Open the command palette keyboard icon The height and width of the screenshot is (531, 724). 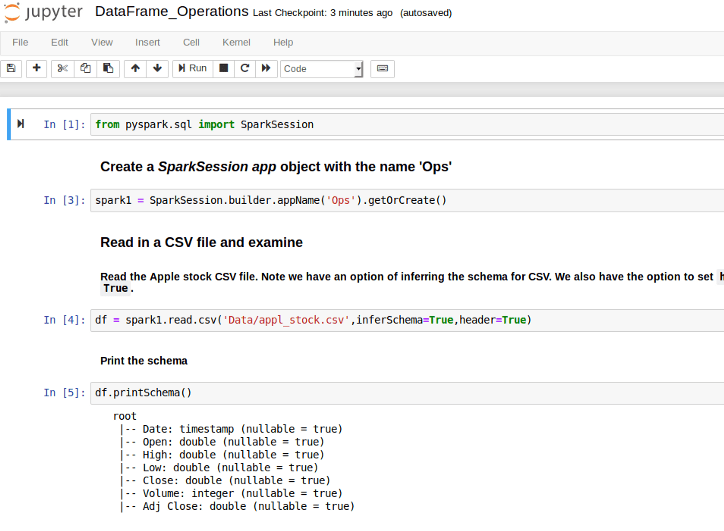pos(382,68)
